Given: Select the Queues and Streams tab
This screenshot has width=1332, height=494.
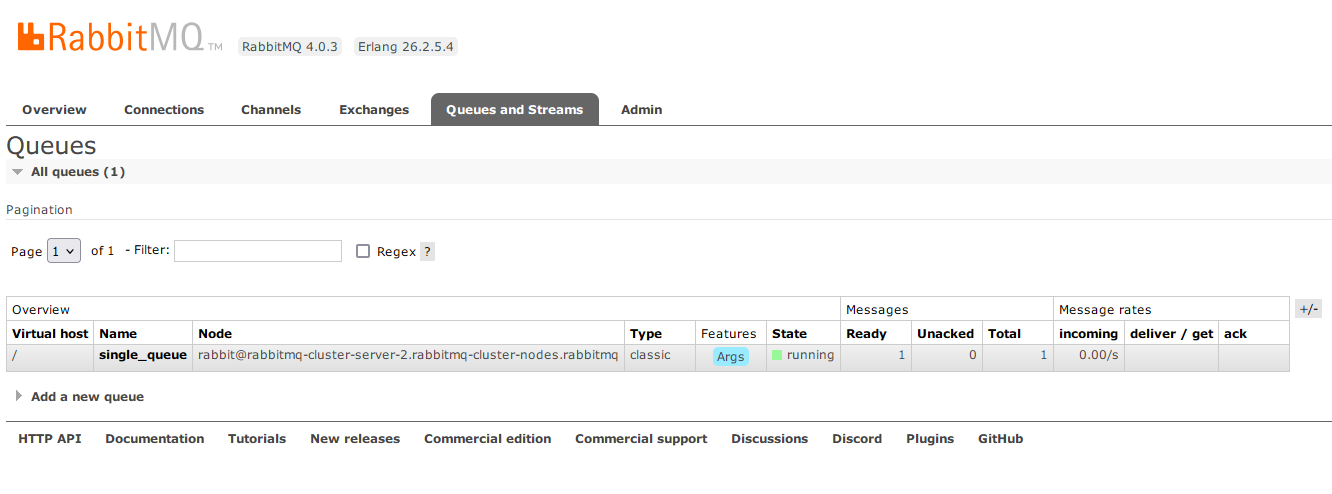Looking at the screenshot, I should click(514, 110).
